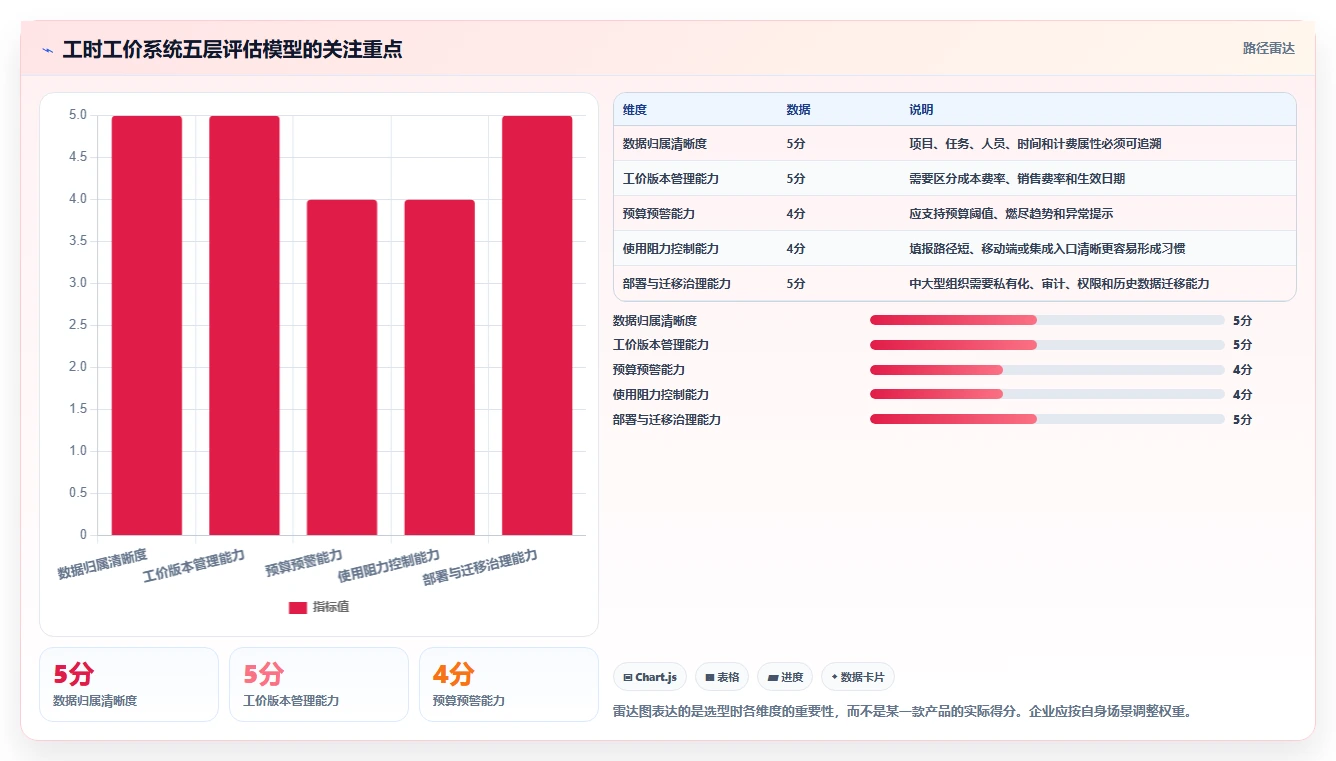The image size is (1336, 761).
Task: Open the 5分 数据归属清晰度 data card
Action: click(x=129, y=684)
